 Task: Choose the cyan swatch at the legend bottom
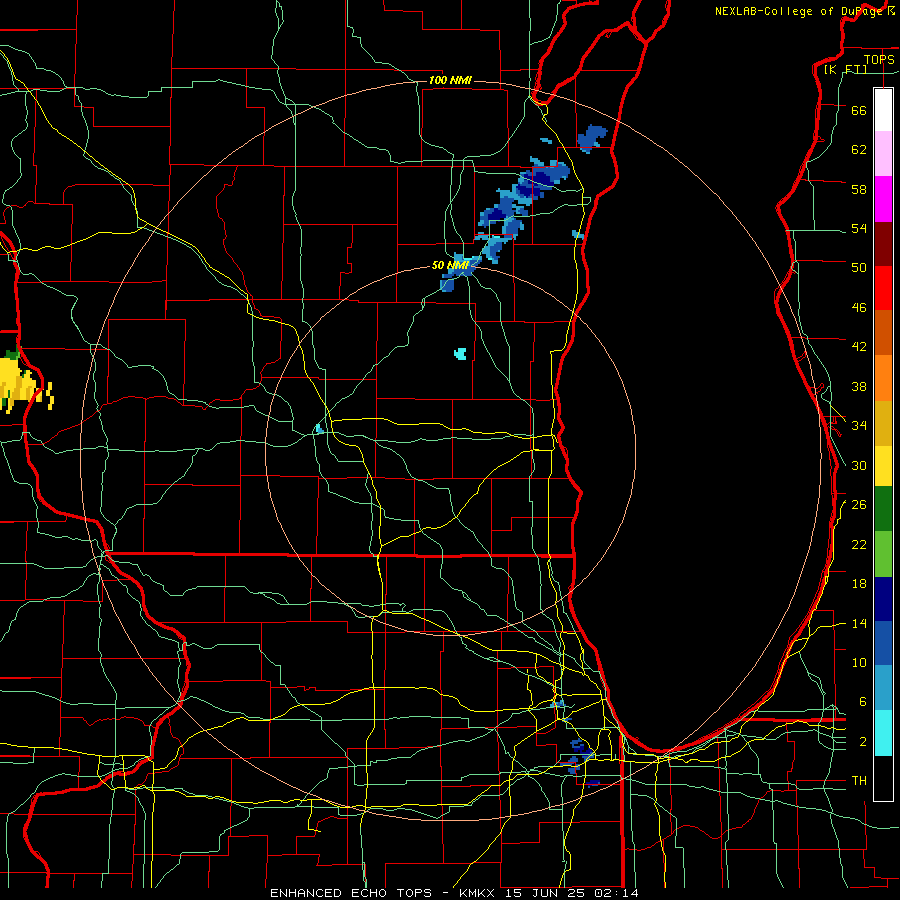click(x=883, y=733)
